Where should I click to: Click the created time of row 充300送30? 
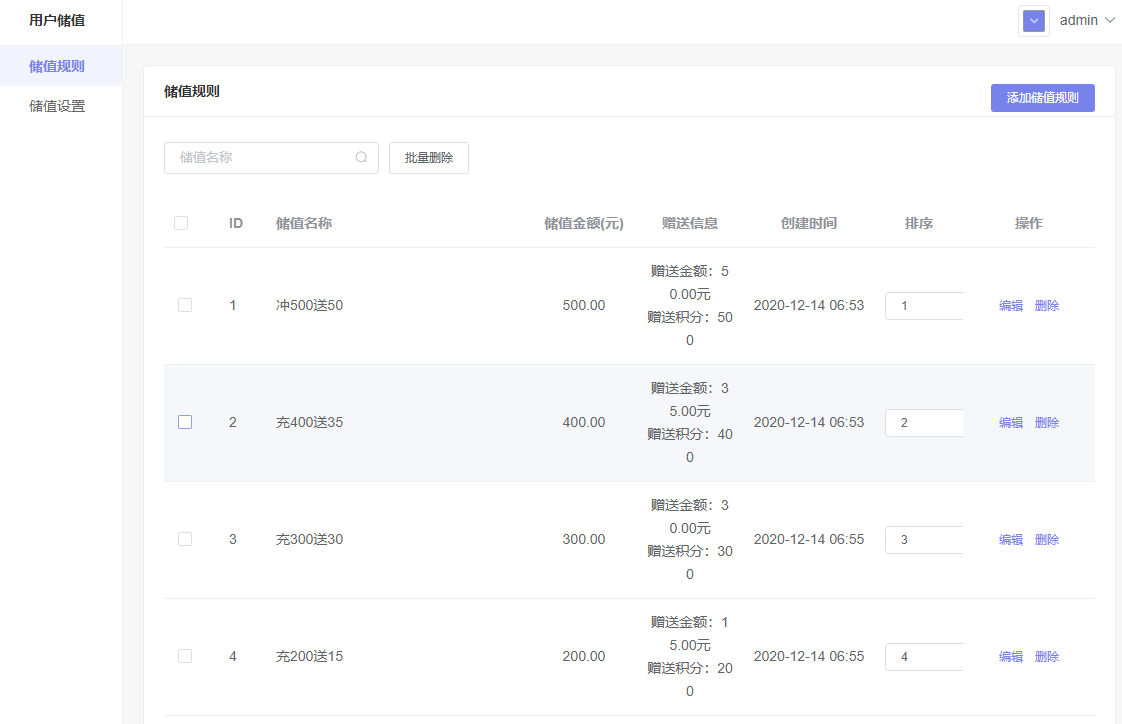tap(809, 539)
